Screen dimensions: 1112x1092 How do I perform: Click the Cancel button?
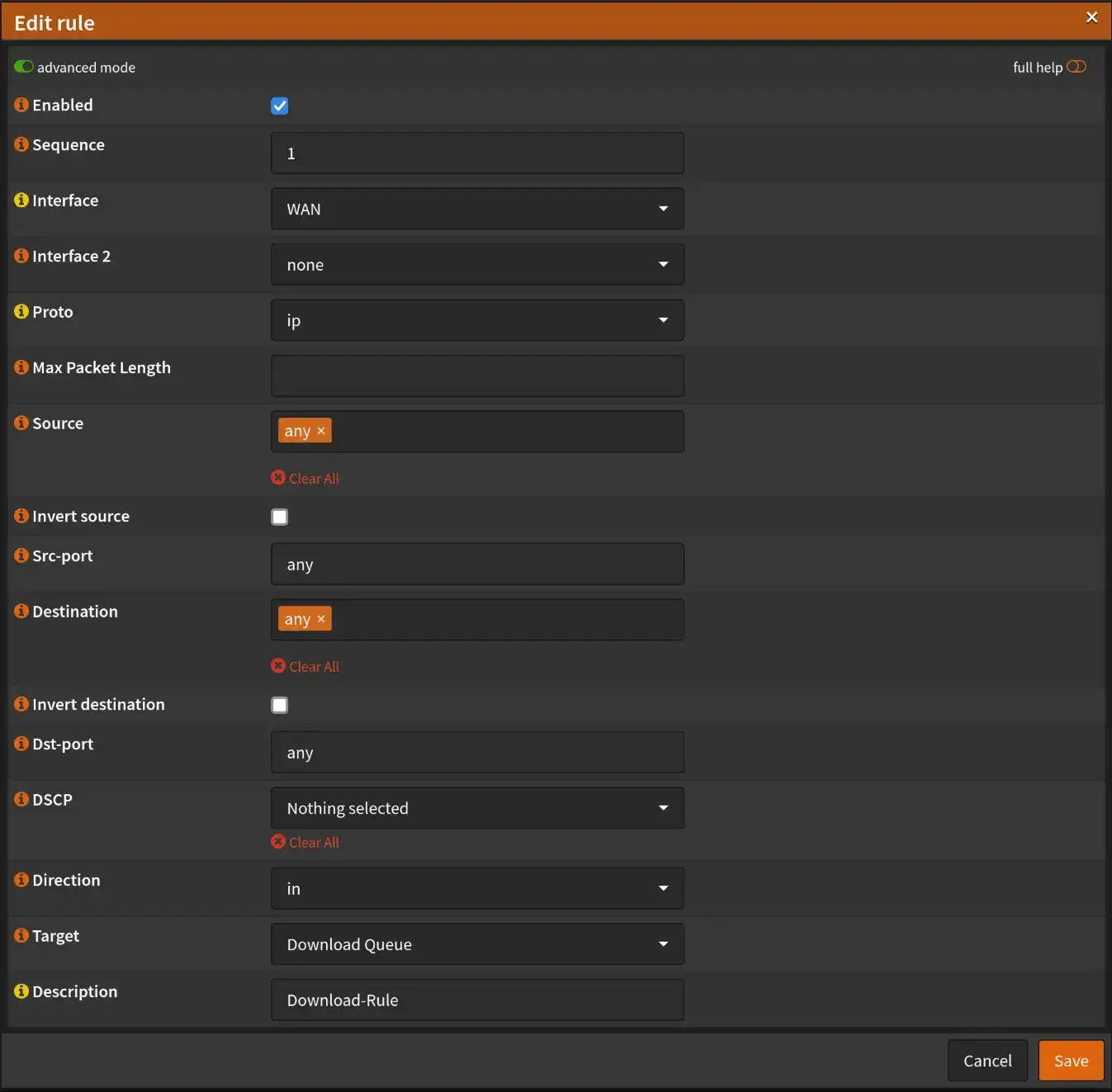(987, 1061)
